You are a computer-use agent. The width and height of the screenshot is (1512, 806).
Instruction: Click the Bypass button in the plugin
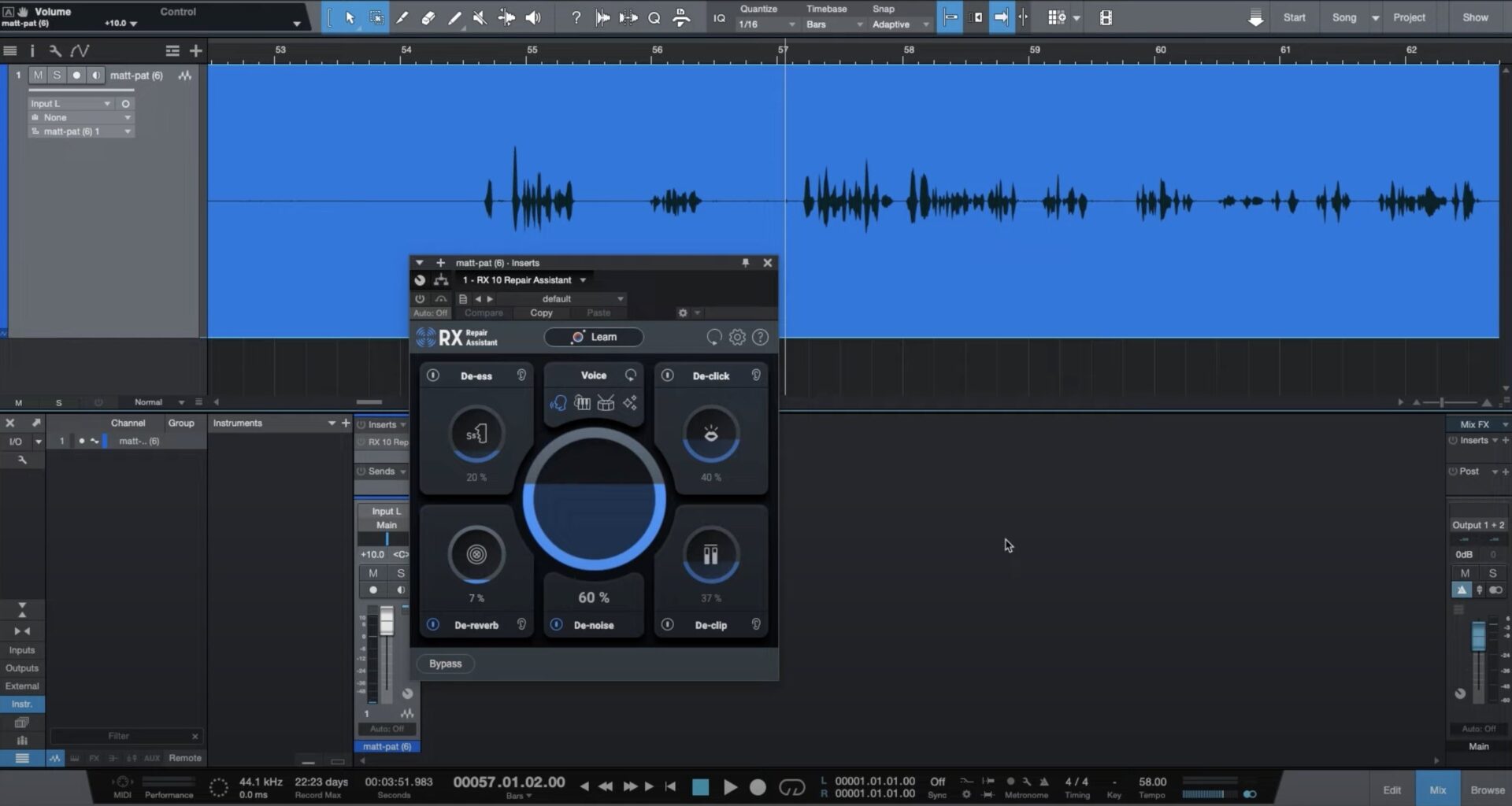coord(445,664)
